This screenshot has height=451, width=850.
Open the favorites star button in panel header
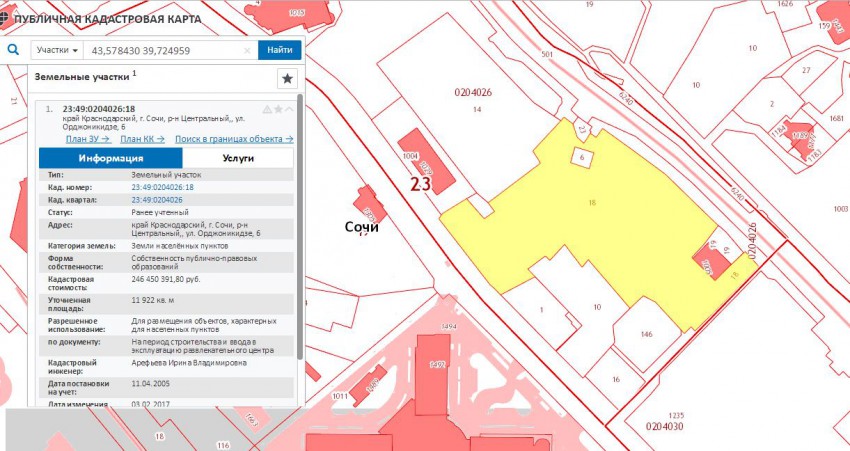click(x=287, y=78)
